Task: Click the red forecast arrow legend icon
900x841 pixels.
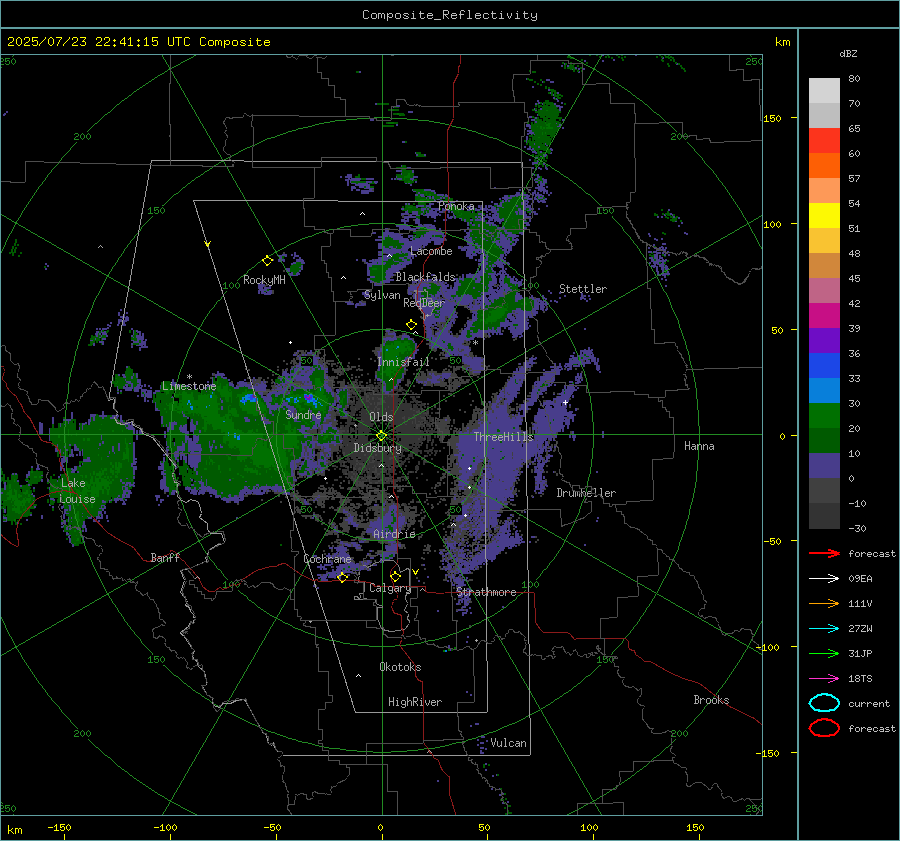Action: tap(824, 553)
